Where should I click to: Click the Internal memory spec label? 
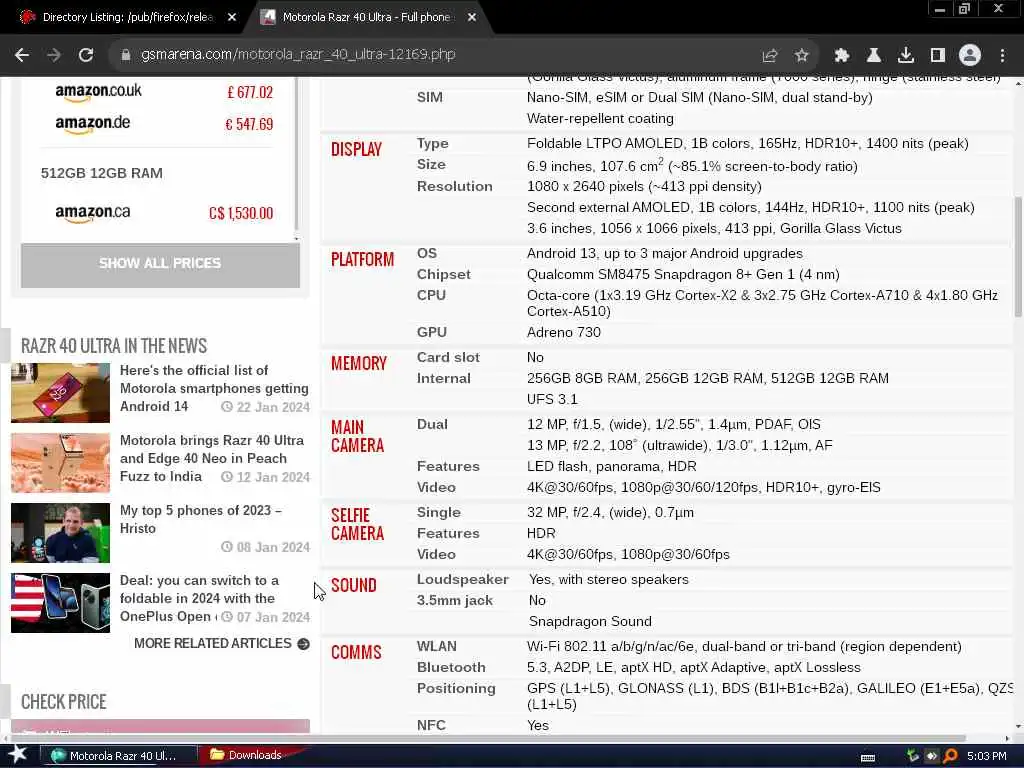click(443, 378)
